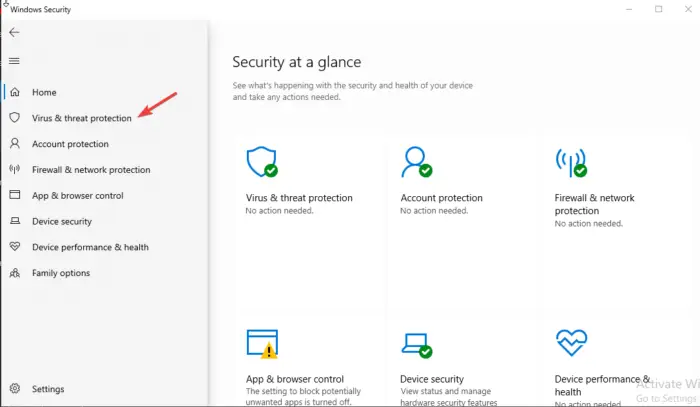The image size is (700, 407).
Task: Select Home in the sidebar
Action: click(44, 92)
